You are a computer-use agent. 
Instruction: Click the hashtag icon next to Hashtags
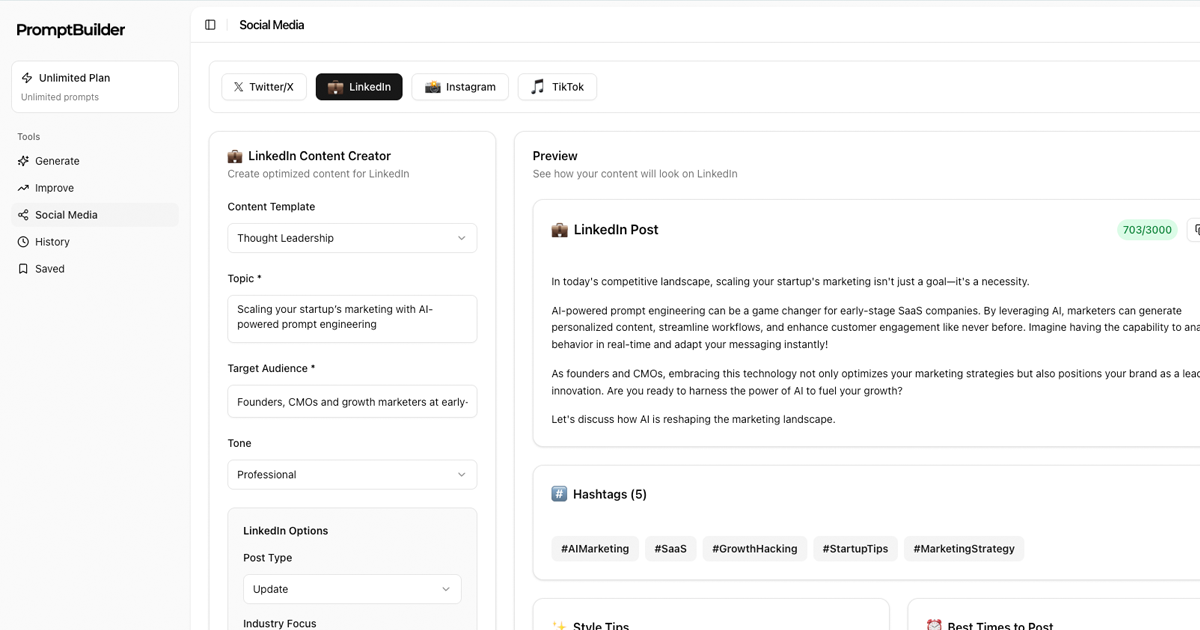pos(558,493)
